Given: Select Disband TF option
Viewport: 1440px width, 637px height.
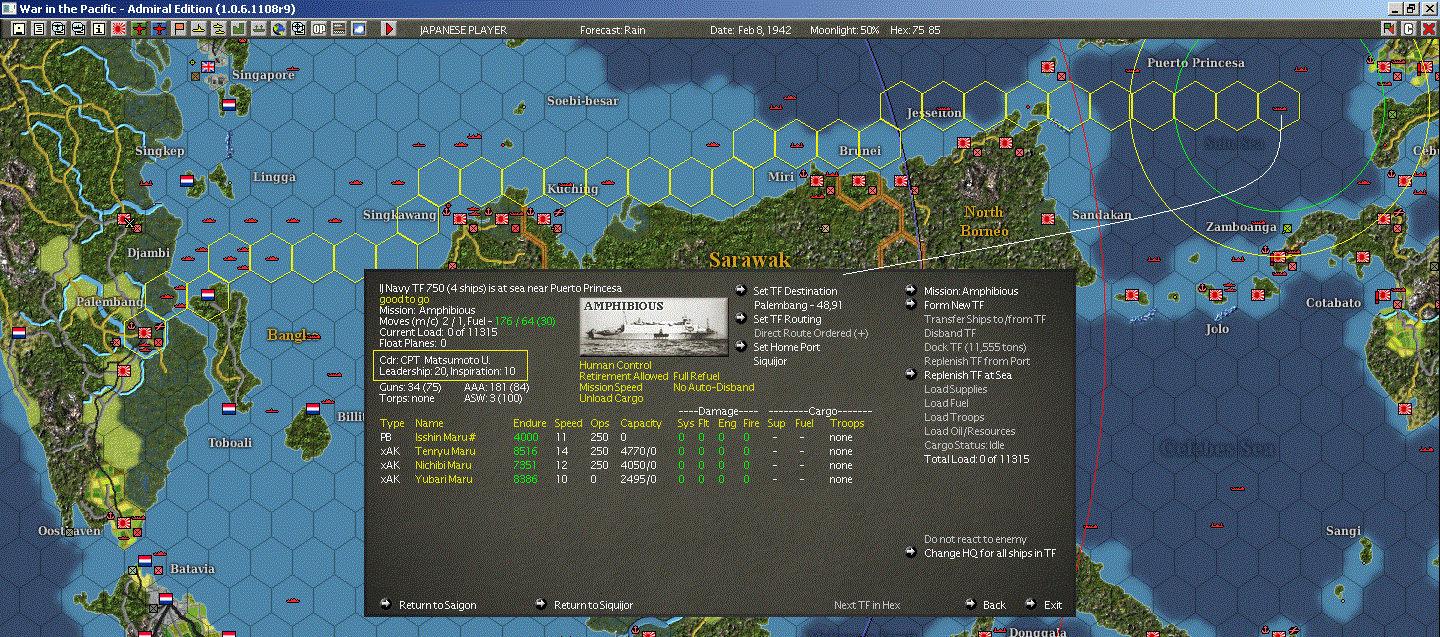Looking at the screenshot, I should 950,333.
